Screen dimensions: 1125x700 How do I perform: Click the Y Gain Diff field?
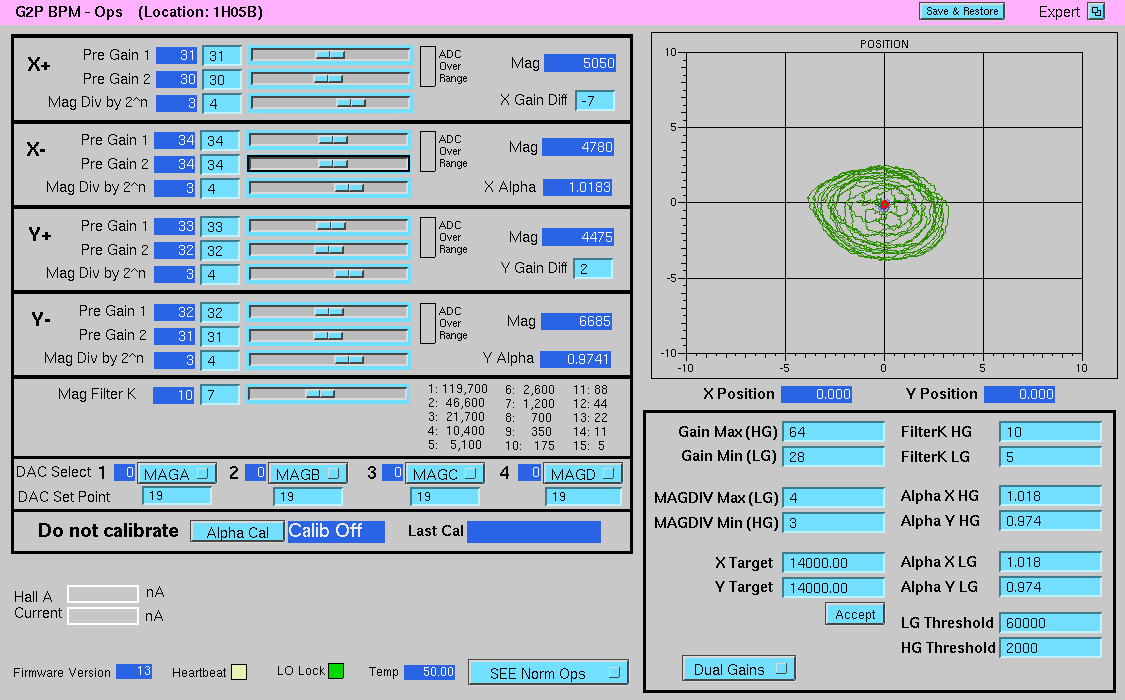click(x=593, y=268)
